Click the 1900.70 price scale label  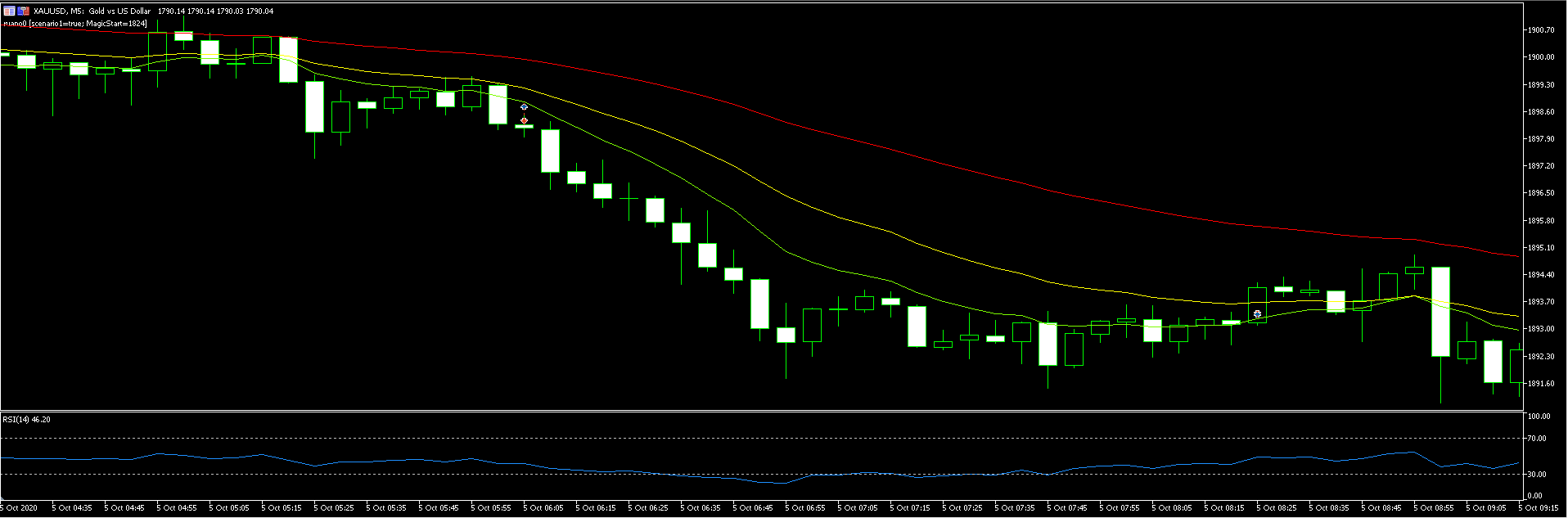tap(1541, 30)
